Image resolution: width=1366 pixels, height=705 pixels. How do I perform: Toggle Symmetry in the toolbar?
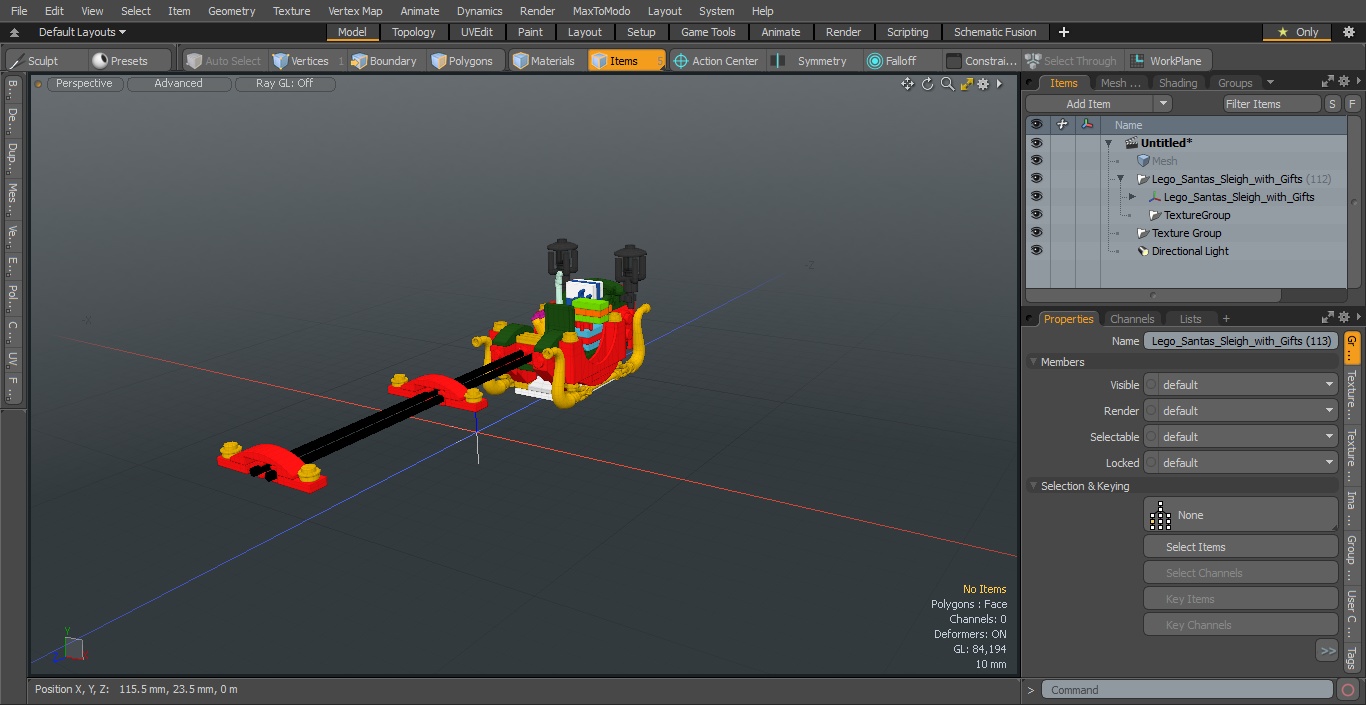[x=812, y=61]
